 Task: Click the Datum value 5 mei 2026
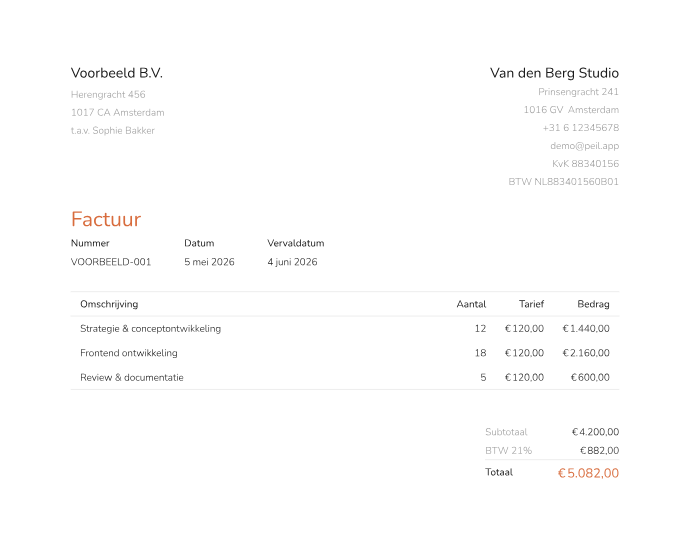[x=209, y=262]
